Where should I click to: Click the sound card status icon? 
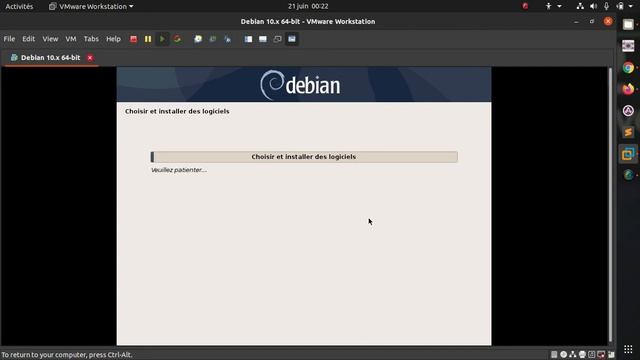(x=591, y=354)
